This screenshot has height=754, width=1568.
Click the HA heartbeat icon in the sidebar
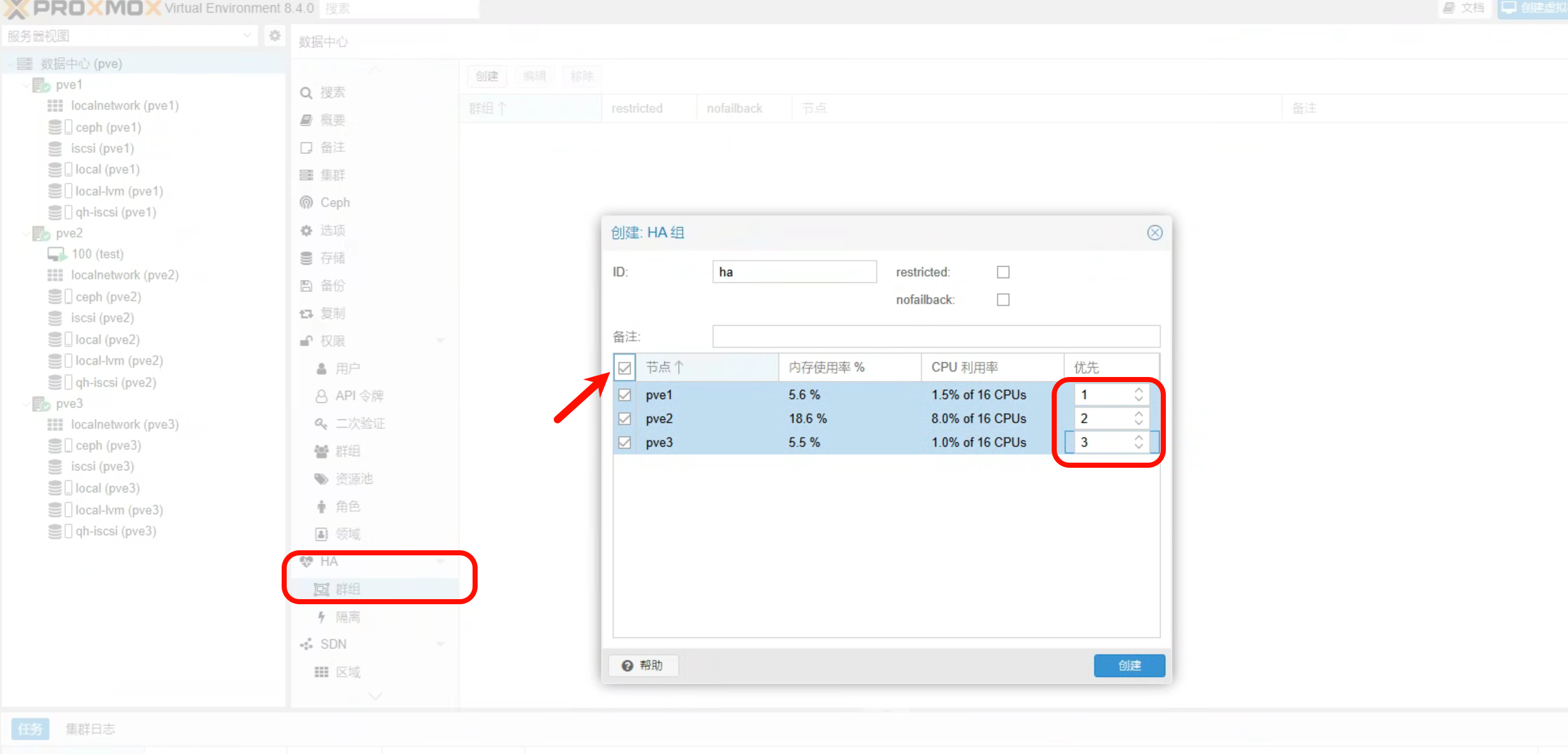pos(306,561)
